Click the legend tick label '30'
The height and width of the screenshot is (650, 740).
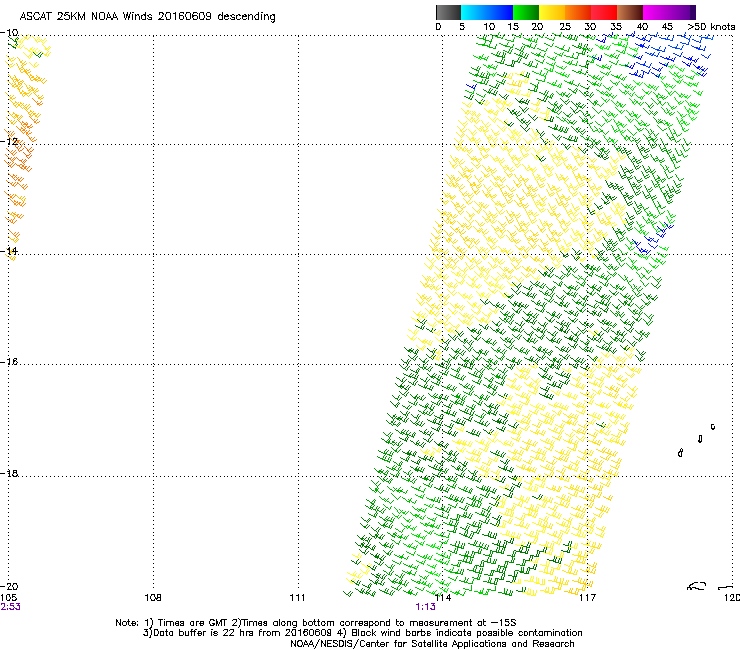click(590, 27)
